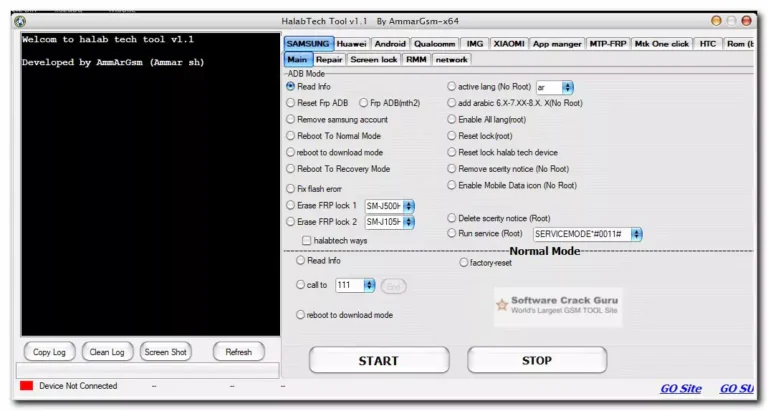
Task: Expand the active lang language dropdown
Action: point(567,87)
